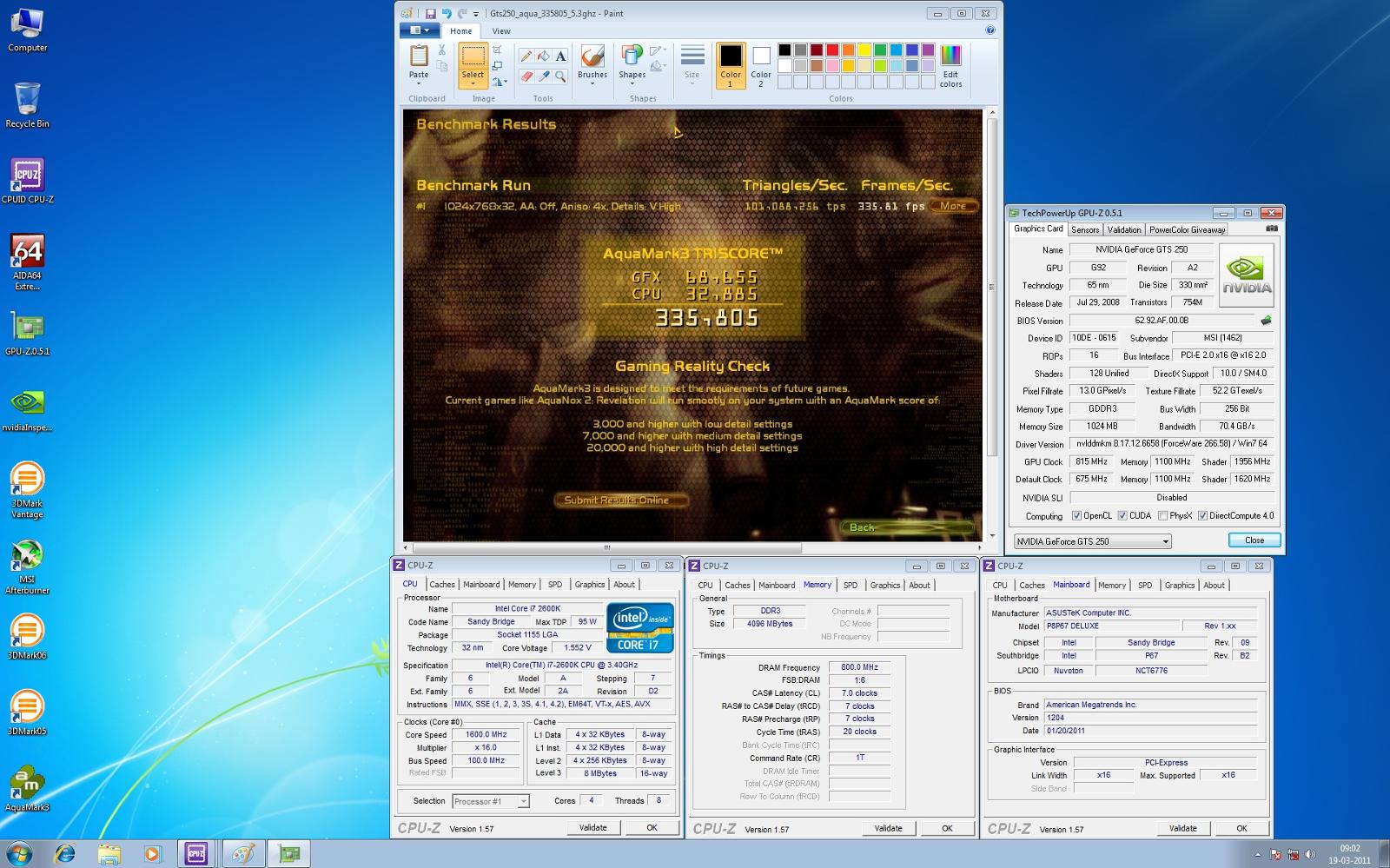The image size is (1390, 868).
Task: Pick the yellow color swatch in Paint palette
Action: [864, 50]
